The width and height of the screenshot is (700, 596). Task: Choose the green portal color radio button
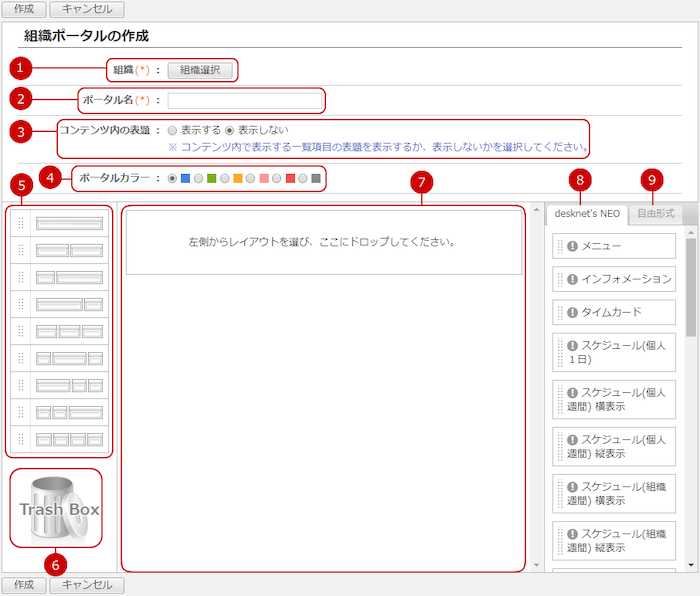tap(199, 179)
